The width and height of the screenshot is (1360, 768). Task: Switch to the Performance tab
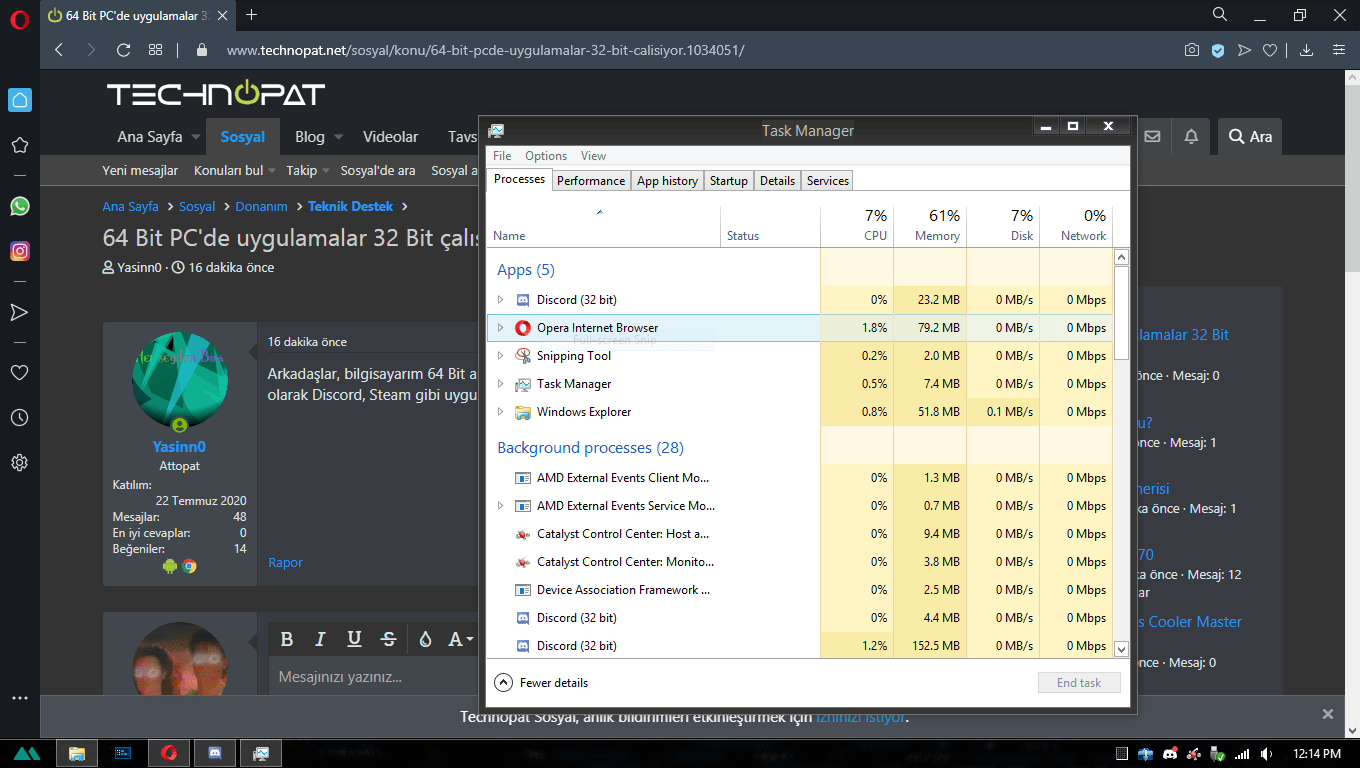(591, 181)
